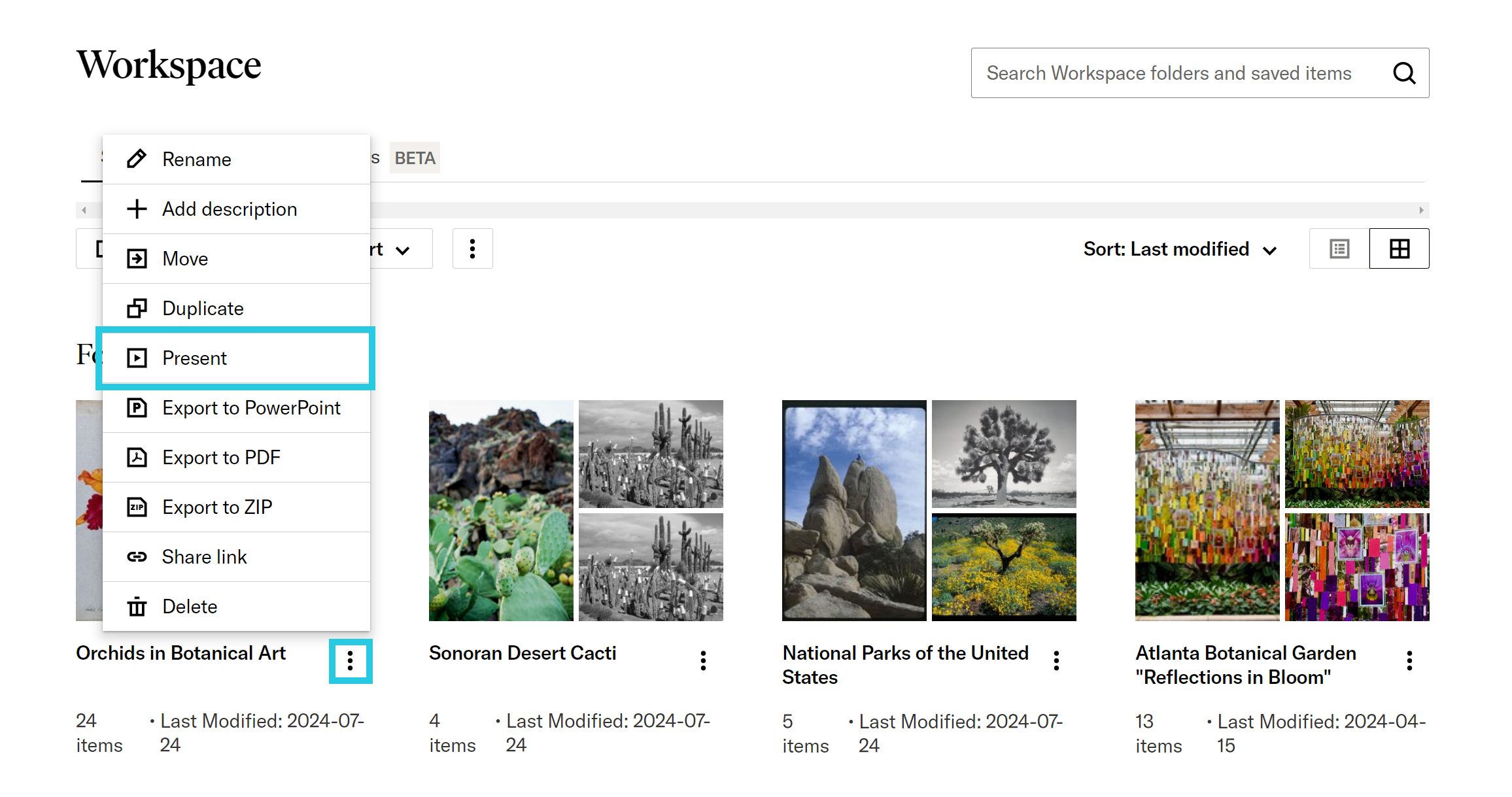This screenshot has width=1512, height=797.
Task: Choose Export to PowerPoint
Action: pos(236,407)
